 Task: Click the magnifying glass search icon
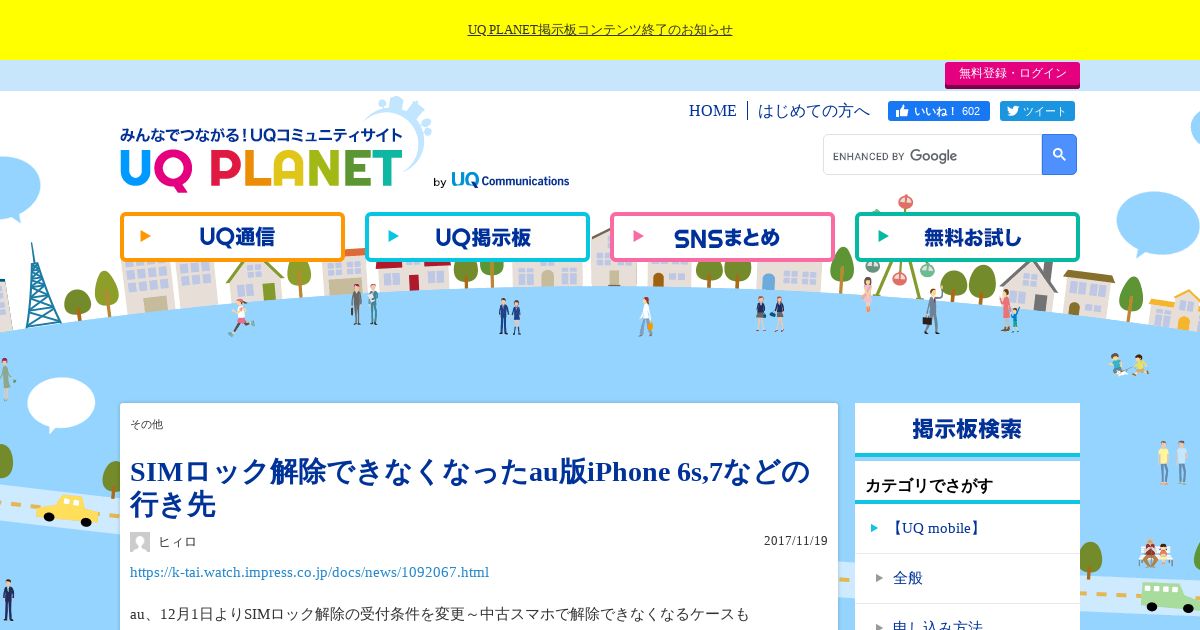click(x=1059, y=155)
